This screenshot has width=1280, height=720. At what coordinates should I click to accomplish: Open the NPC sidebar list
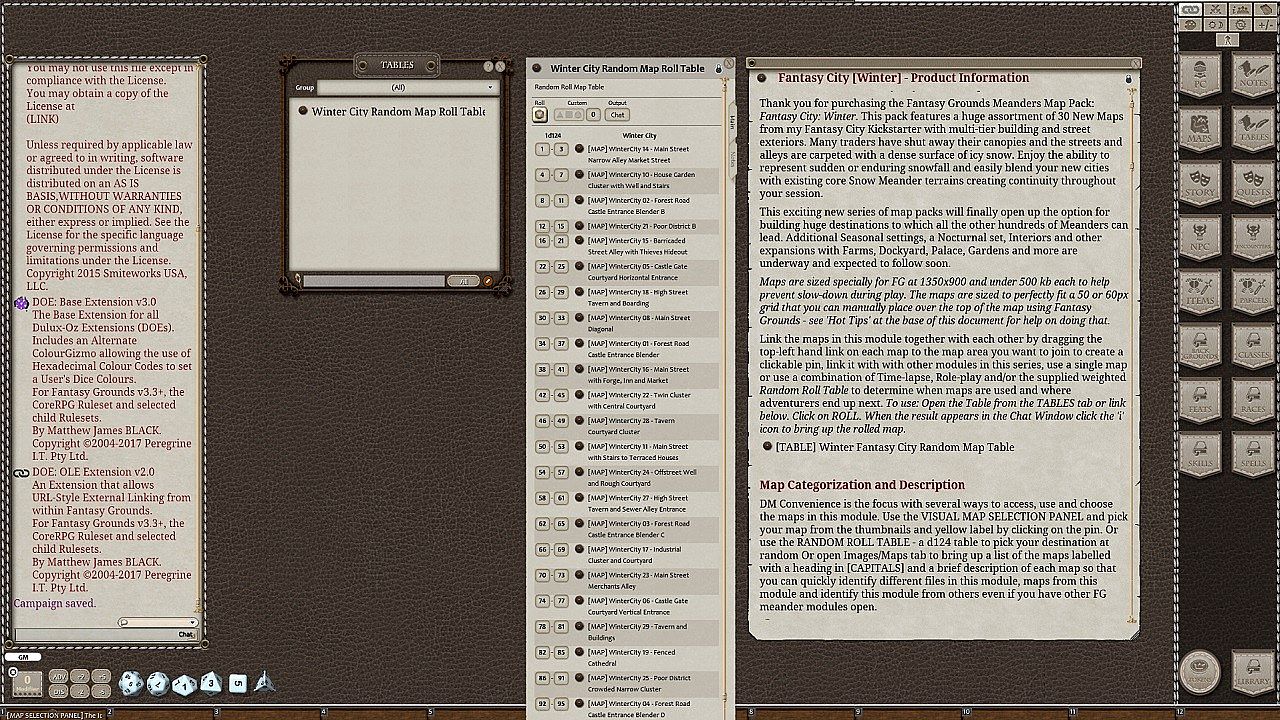click(x=1200, y=236)
